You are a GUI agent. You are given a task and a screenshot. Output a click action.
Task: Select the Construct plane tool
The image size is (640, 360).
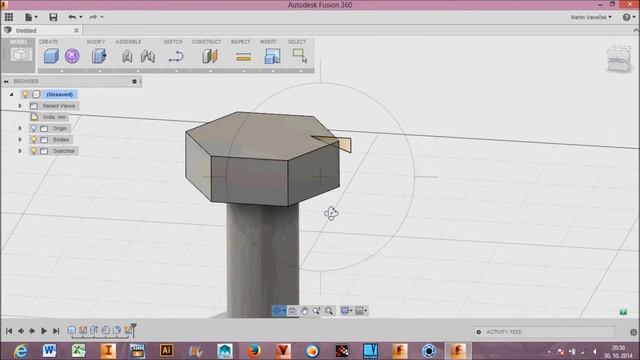click(x=210, y=56)
